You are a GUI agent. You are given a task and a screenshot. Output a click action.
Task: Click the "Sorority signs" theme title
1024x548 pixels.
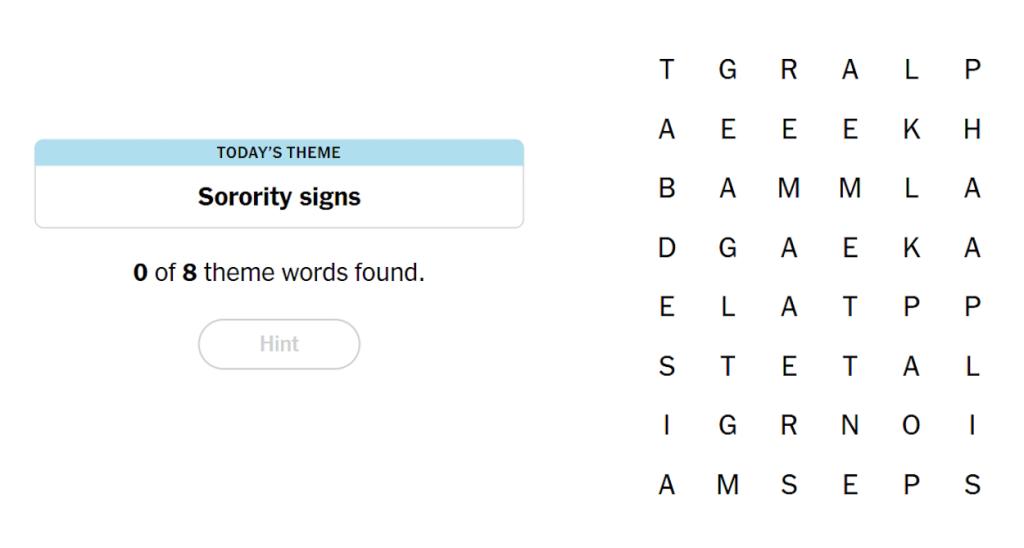pyautogui.click(x=279, y=197)
